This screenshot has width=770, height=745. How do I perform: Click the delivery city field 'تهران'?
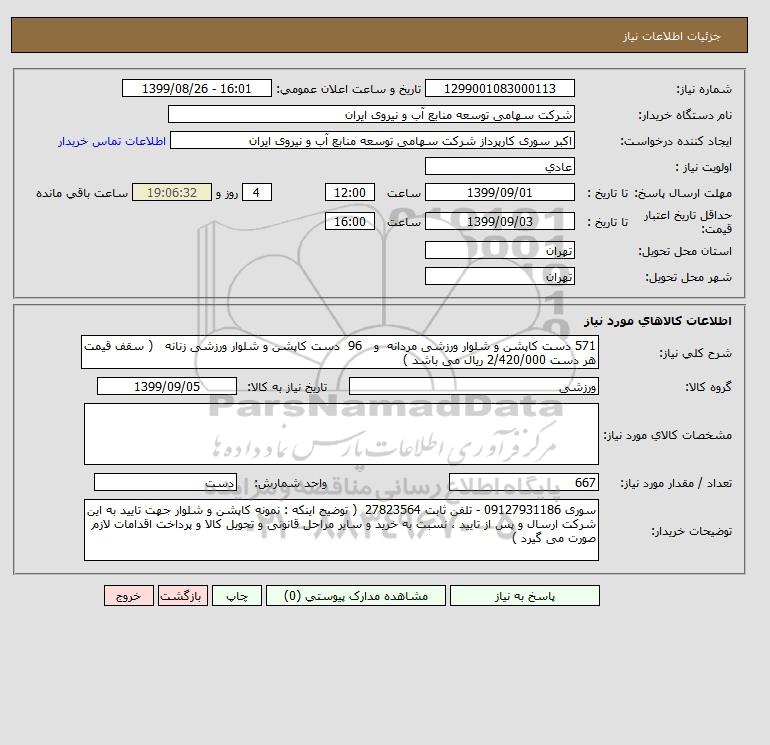499,276
